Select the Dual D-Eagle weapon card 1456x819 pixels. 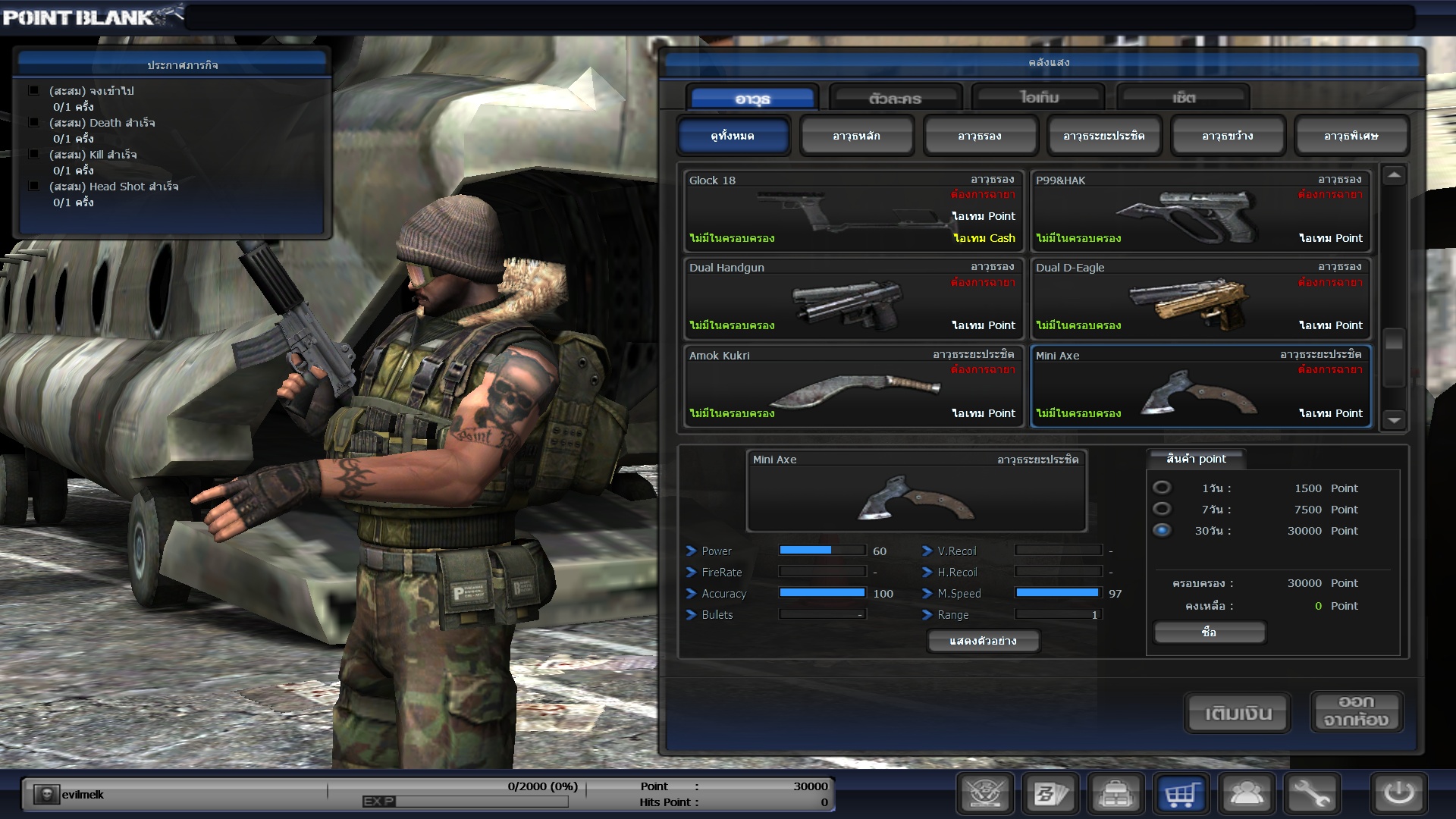point(1200,298)
